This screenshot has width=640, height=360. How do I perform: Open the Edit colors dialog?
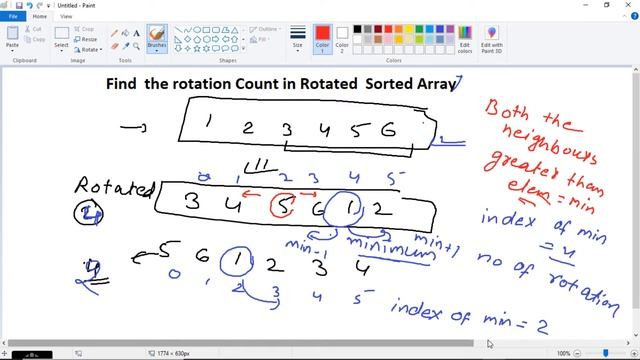coord(464,39)
